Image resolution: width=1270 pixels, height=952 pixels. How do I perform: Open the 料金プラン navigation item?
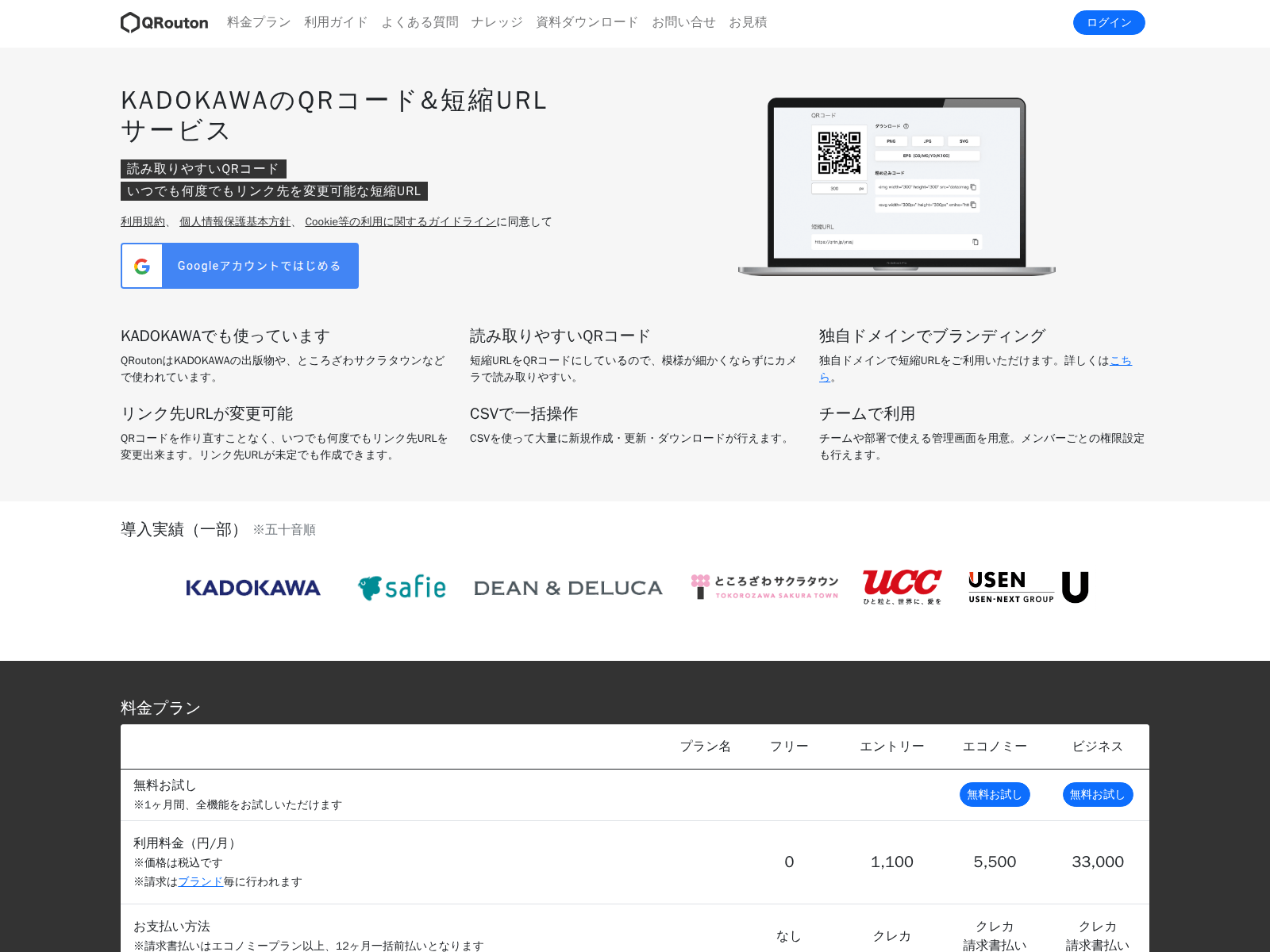259,22
